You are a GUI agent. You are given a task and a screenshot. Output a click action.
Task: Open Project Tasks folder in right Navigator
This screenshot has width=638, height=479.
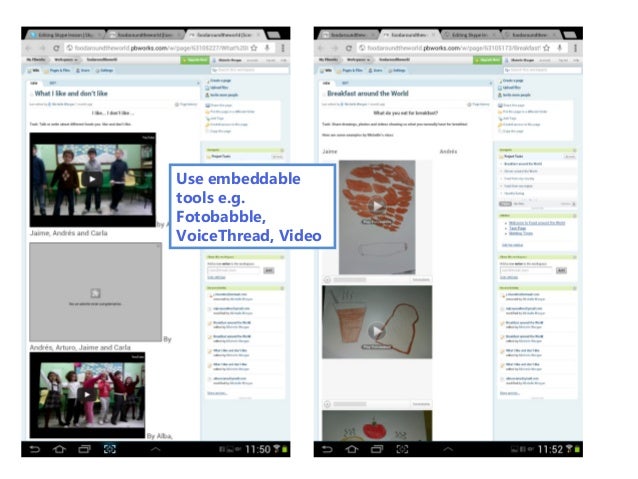tap(511, 156)
